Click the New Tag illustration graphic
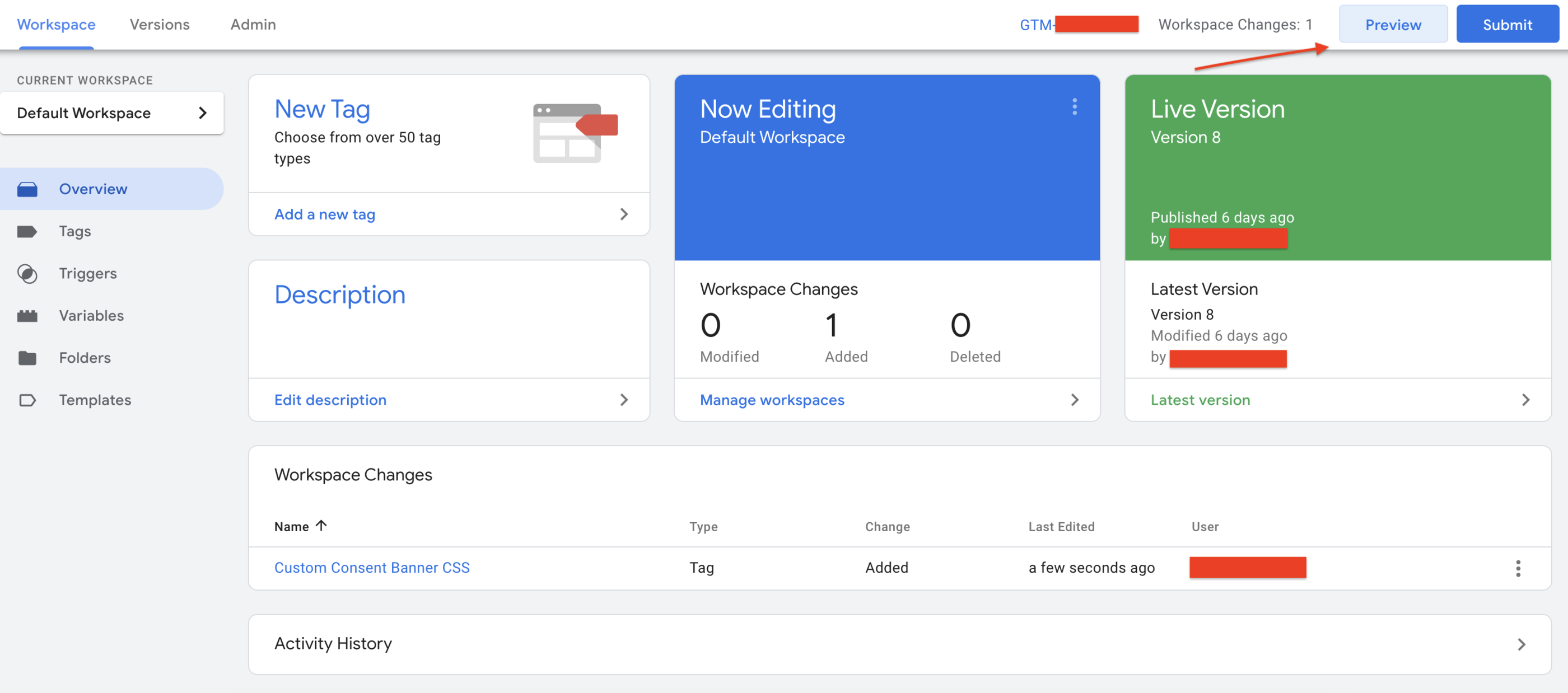Screen dimensions: 1568x693 pyautogui.click(x=575, y=133)
